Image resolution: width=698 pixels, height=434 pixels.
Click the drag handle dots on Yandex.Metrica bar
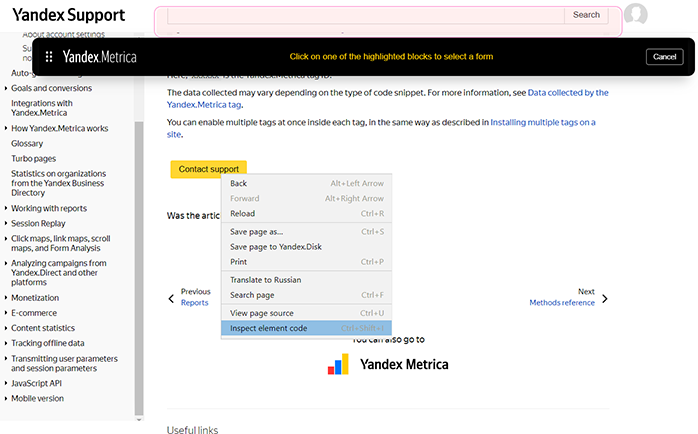[49, 57]
